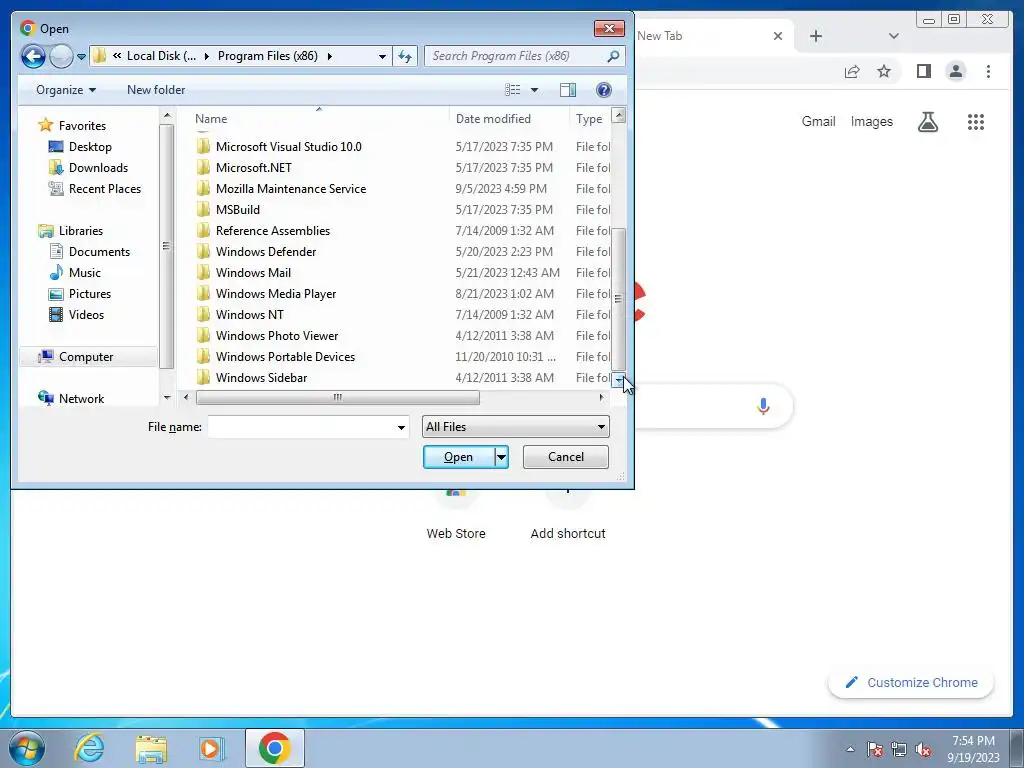
Task: Open the Chrome profile avatar
Action: (956, 71)
